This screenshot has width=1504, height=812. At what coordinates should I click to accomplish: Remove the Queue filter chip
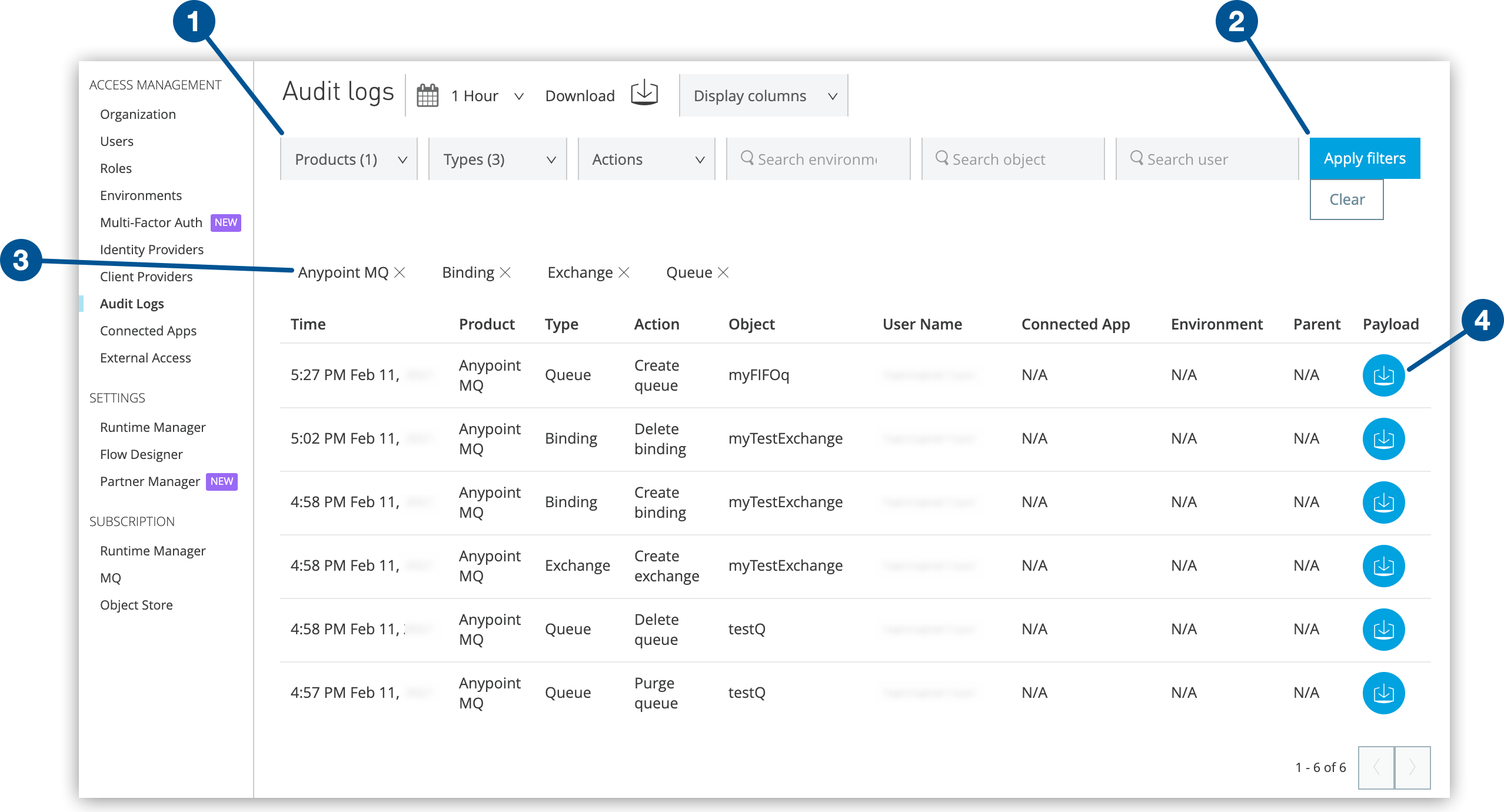coord(724,272)
